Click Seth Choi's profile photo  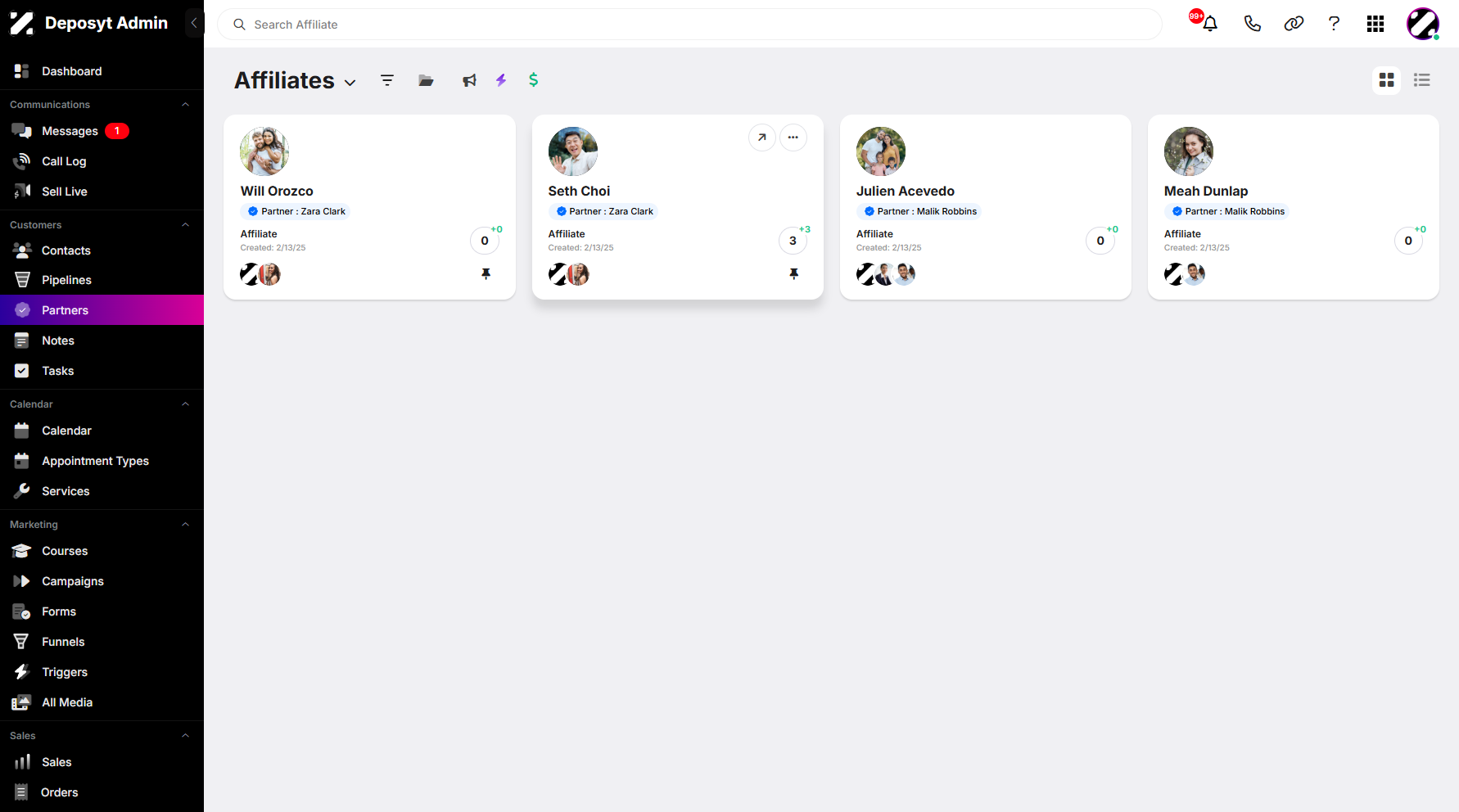573,151
